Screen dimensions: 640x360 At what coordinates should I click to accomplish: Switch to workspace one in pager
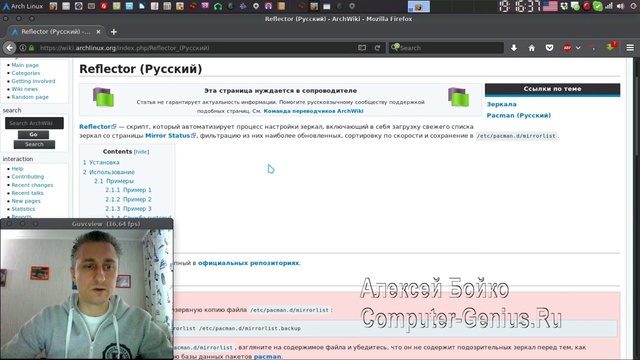click(x=418, y=7)
